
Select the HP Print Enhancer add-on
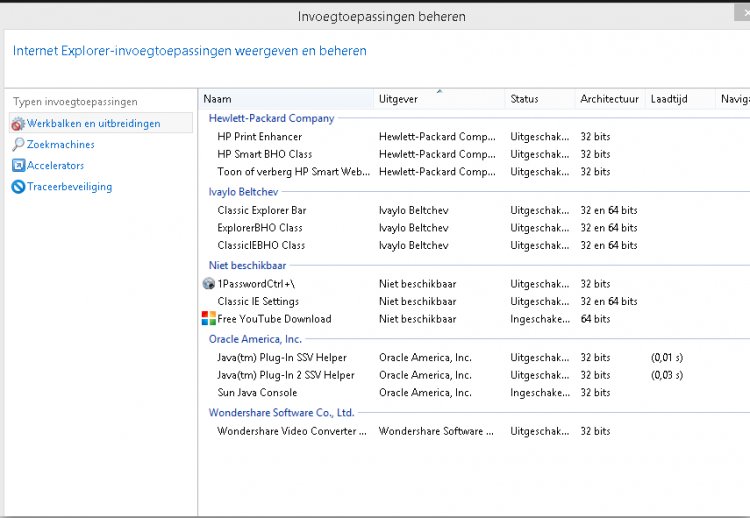[260, 137]
